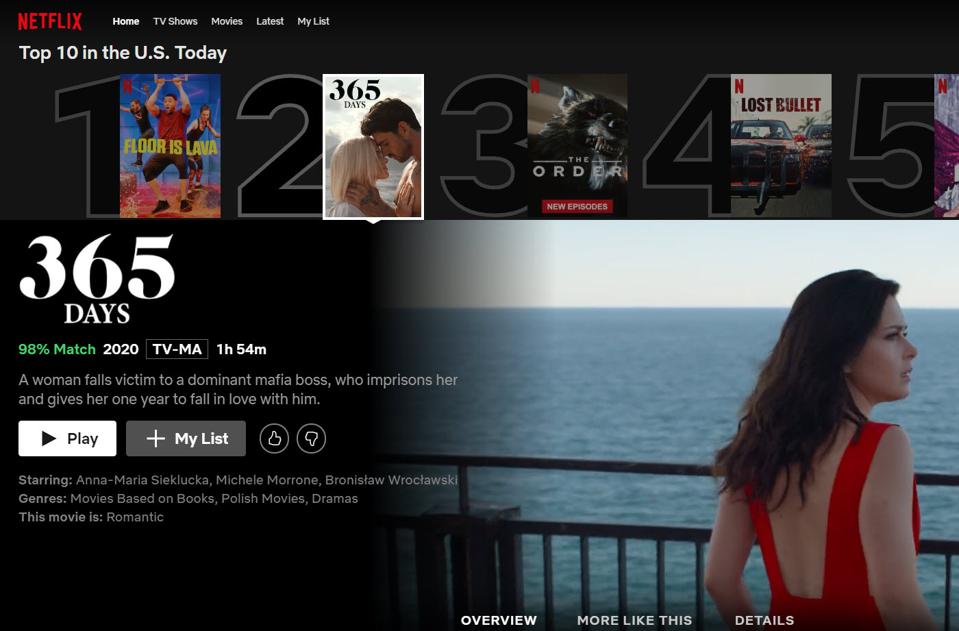This screenshot has width=959, height=631.
Task: Open Polish Movies genre link
Action: [263, 498]
